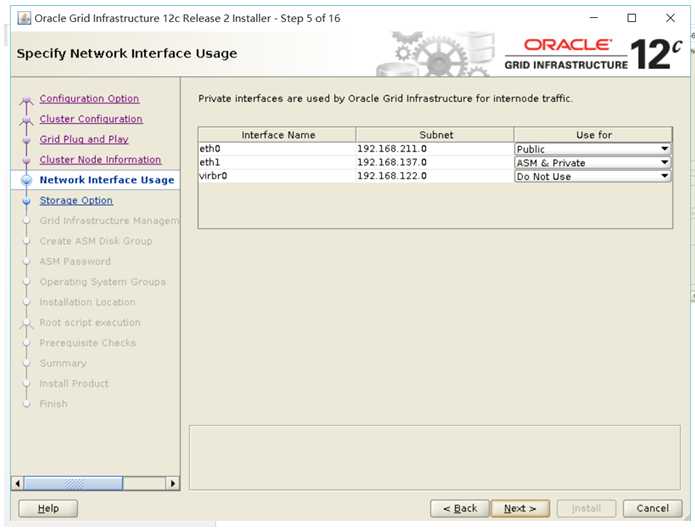
Task: Minimize the installer window
Action: pos(594,18)
